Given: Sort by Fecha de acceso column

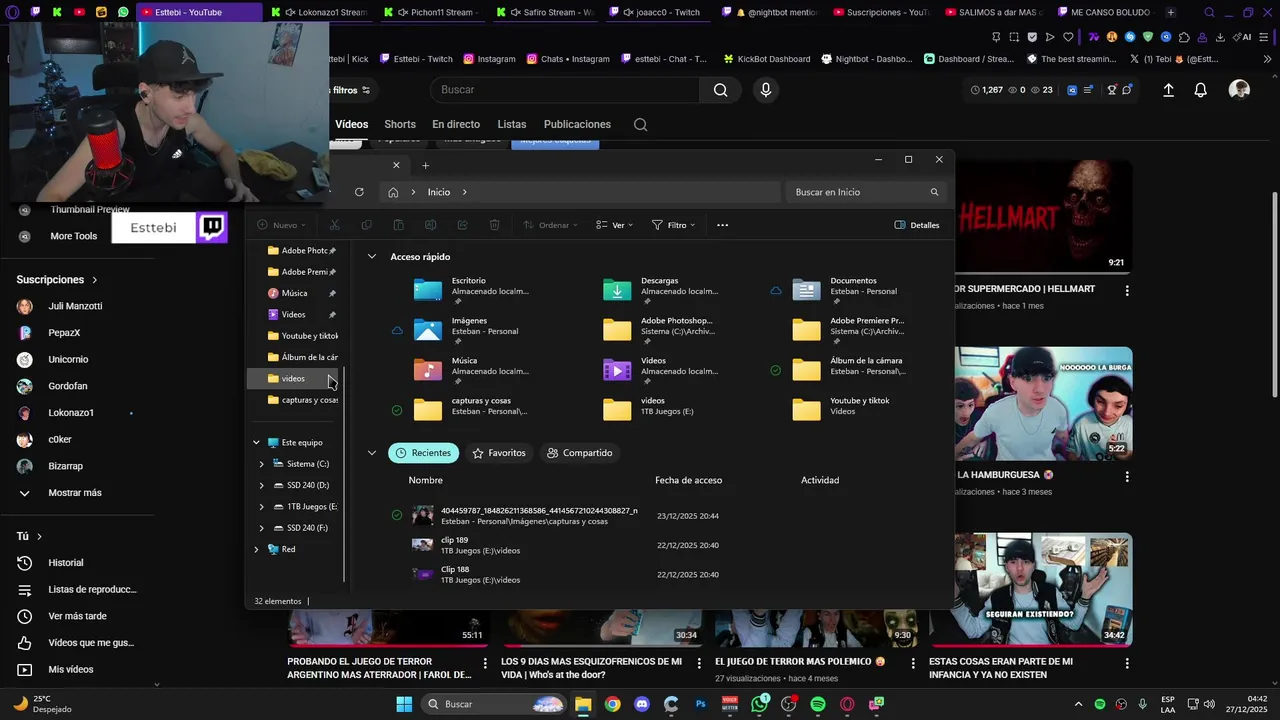Looking at the screenshot, I should coord(688,480).
